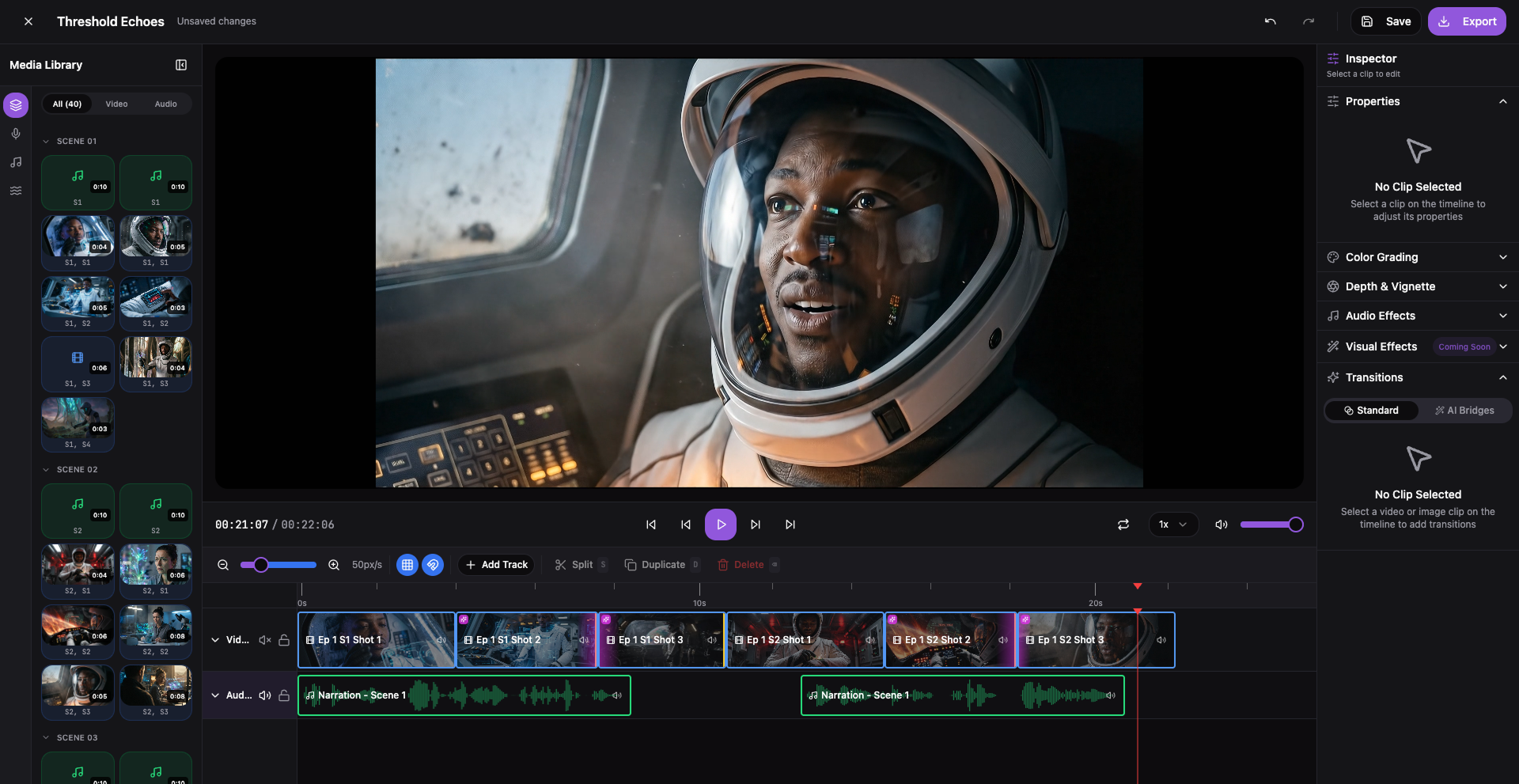Split the clip with the scissors tool

click(x=580, y=564)
